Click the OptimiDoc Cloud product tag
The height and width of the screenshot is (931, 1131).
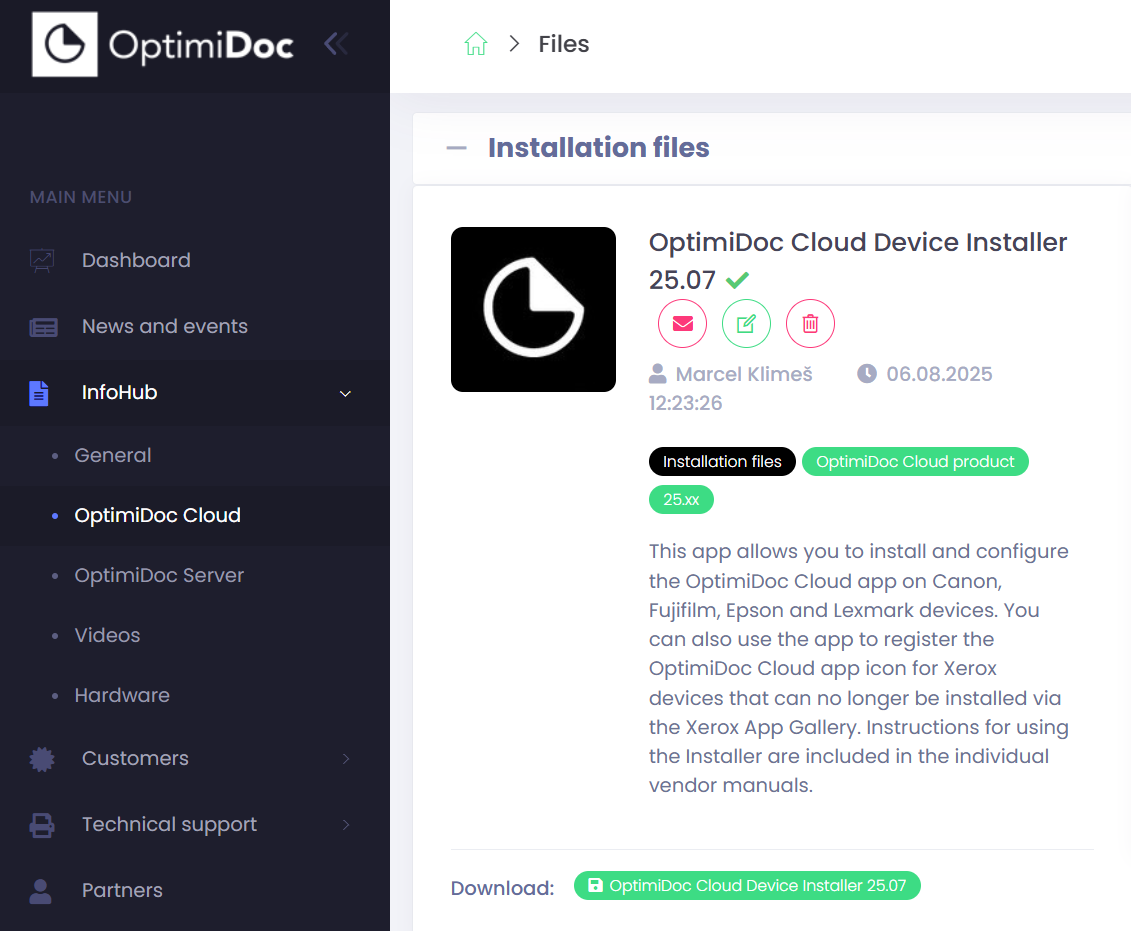click(x=914, y=462)
